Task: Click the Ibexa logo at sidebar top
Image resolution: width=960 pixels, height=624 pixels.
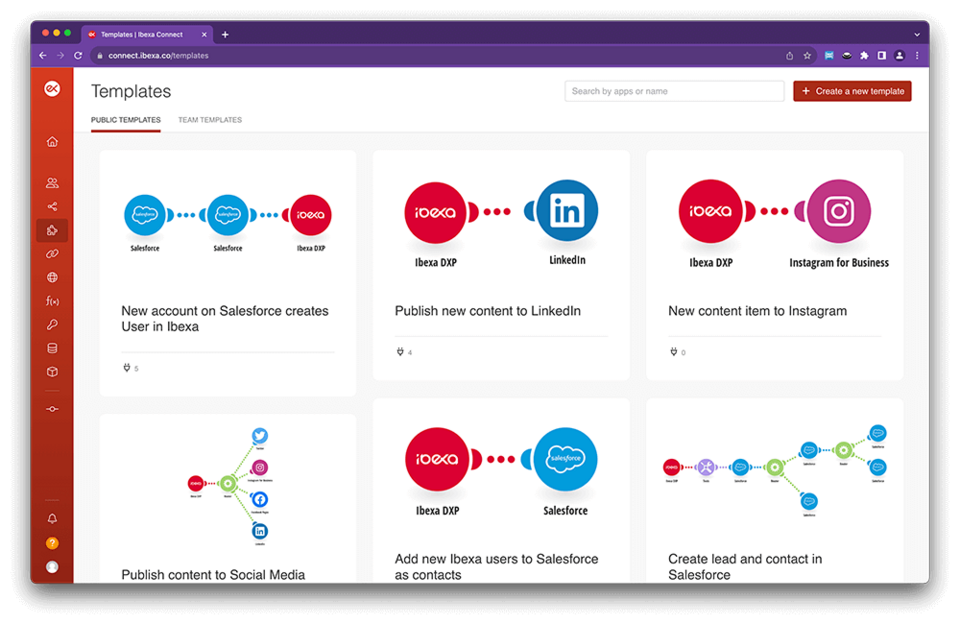Action: (x=52, y=89)
